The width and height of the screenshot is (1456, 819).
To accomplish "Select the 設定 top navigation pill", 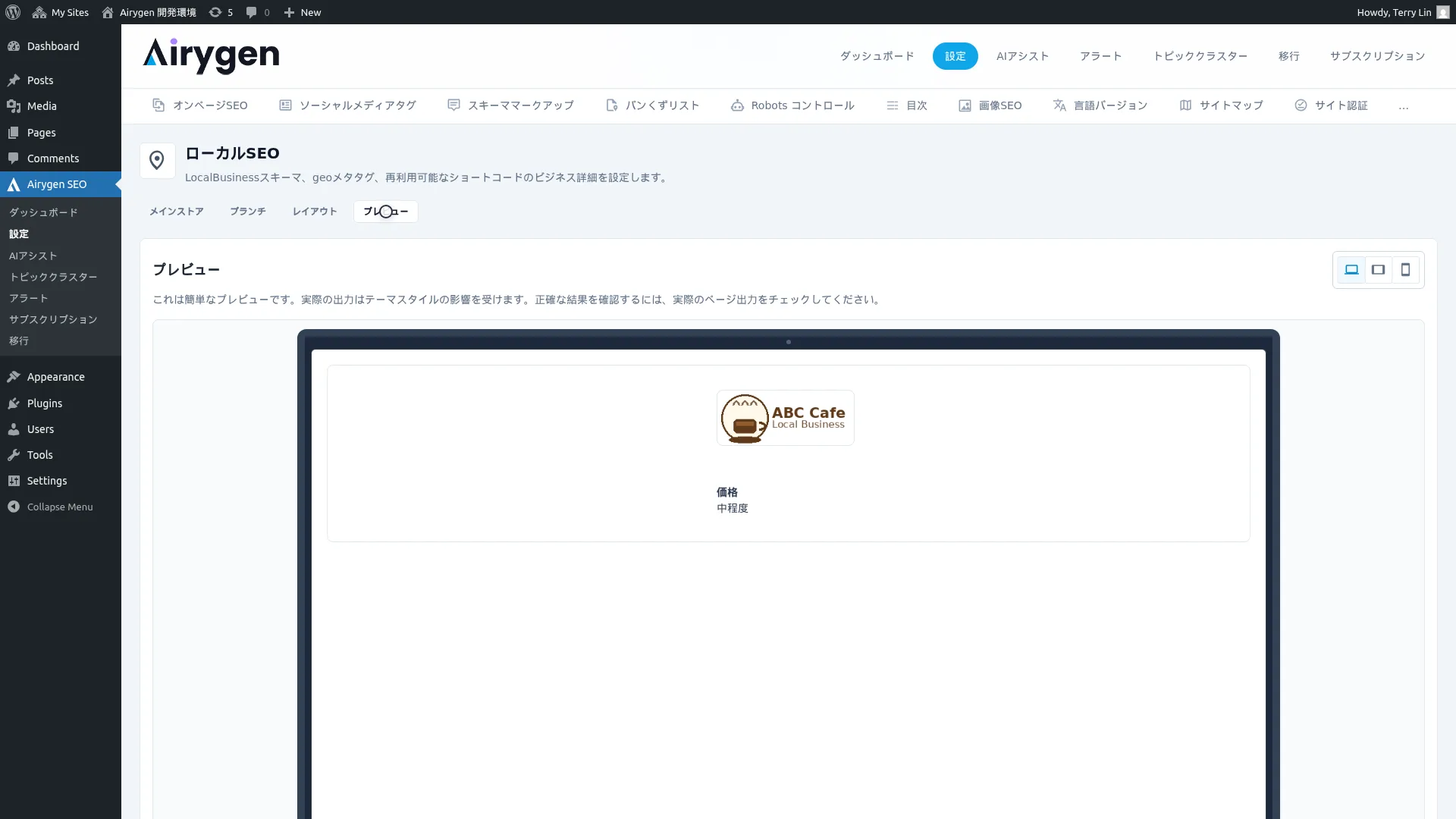I will pyautogui.click(x=955, y=56).
